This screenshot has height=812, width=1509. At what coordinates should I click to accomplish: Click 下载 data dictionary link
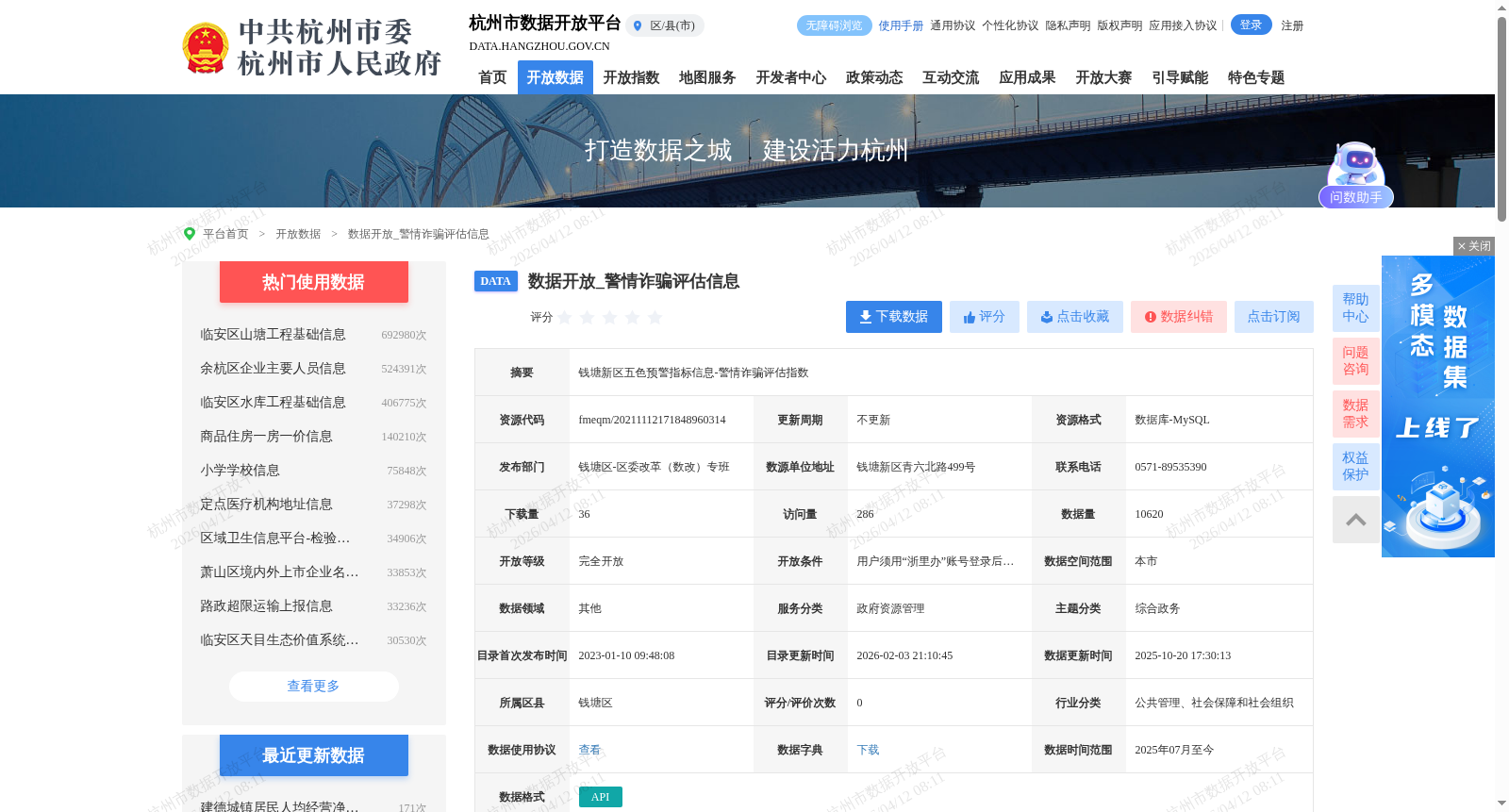[868, 750]
